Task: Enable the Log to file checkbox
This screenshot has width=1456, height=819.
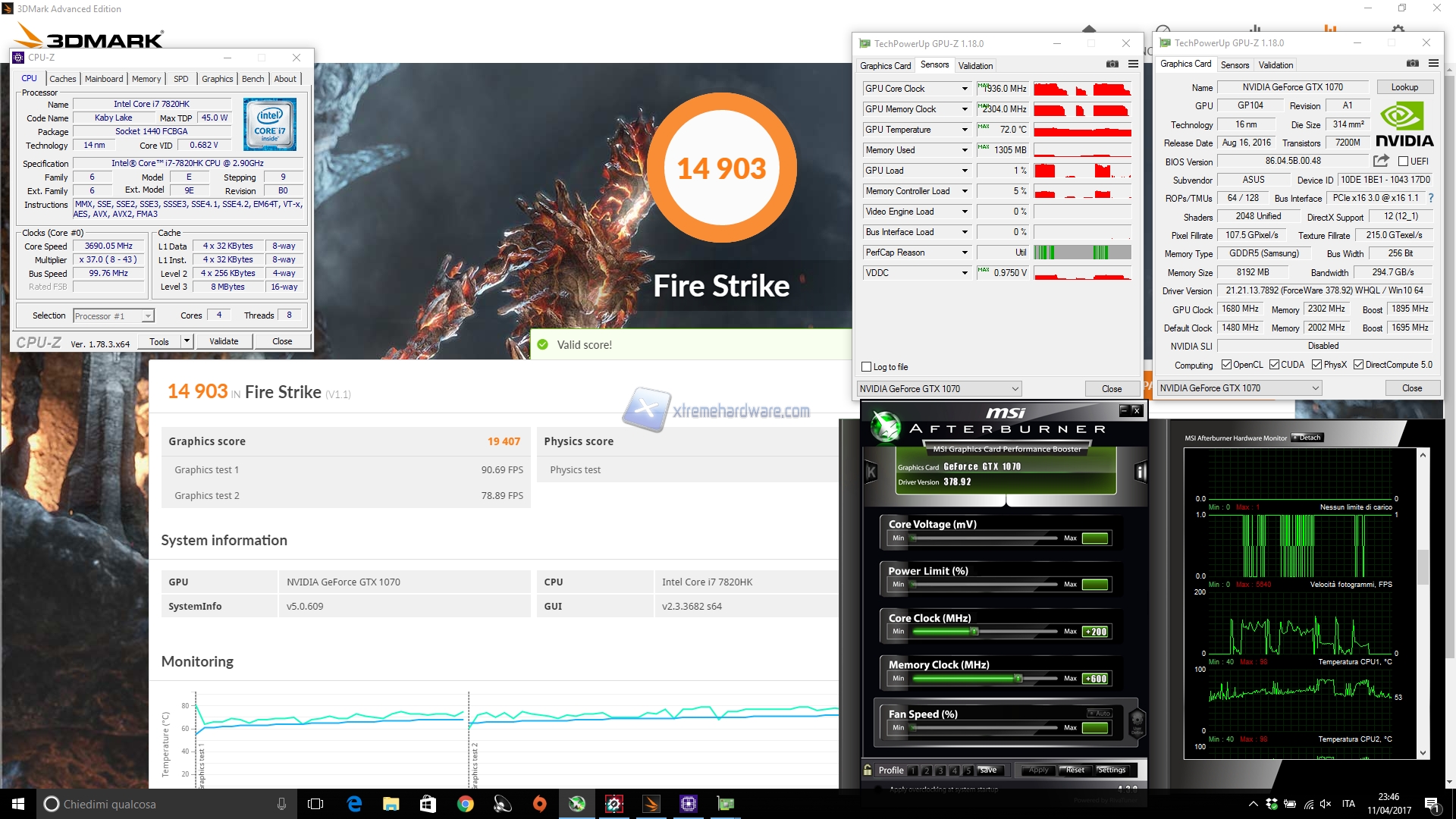Action: pyautogui.click(x=867, y=367)
